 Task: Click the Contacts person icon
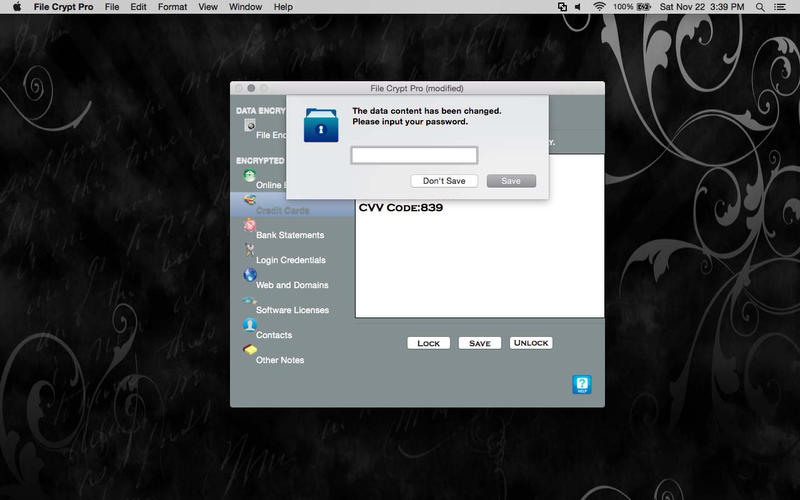coord(249,326)
